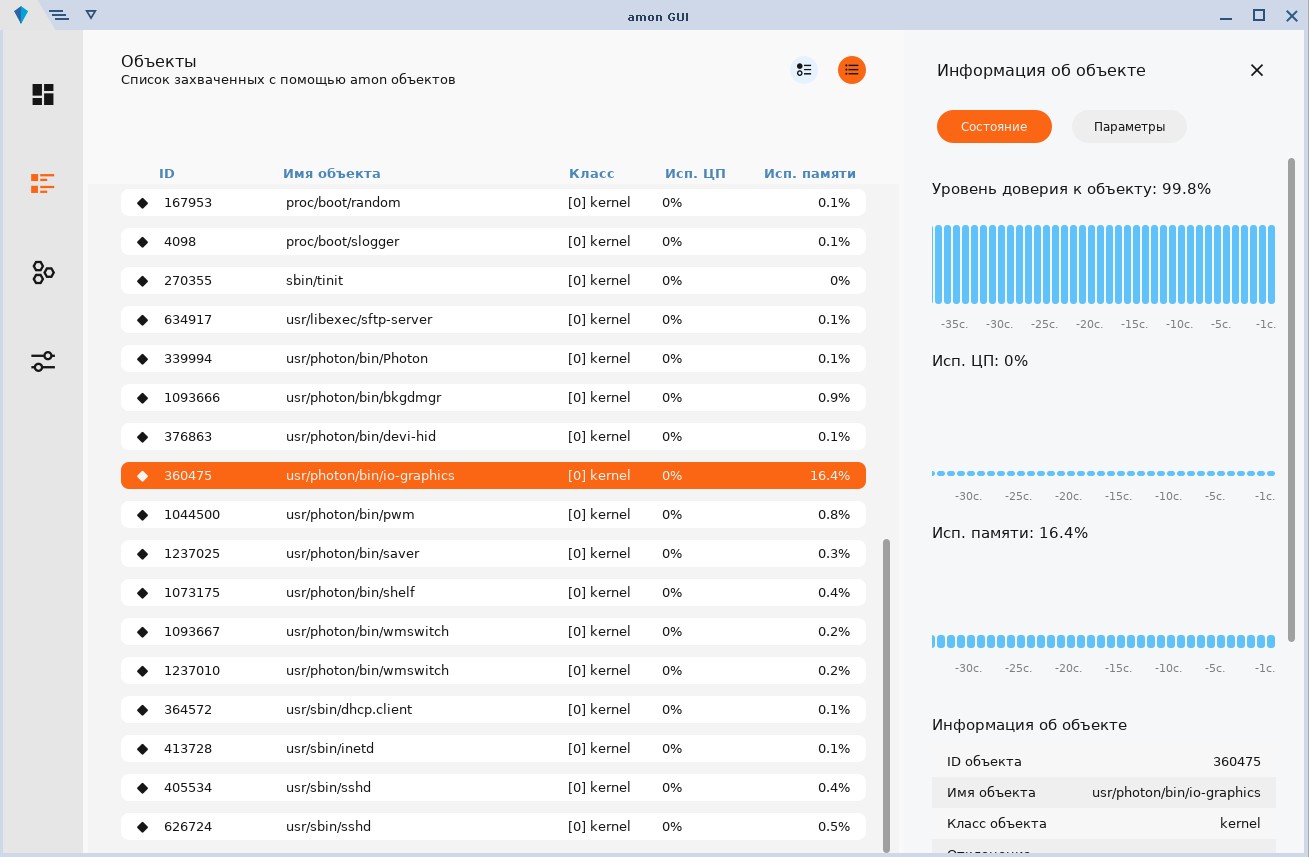Open the dashboard grid icon in sidebar

43,95
